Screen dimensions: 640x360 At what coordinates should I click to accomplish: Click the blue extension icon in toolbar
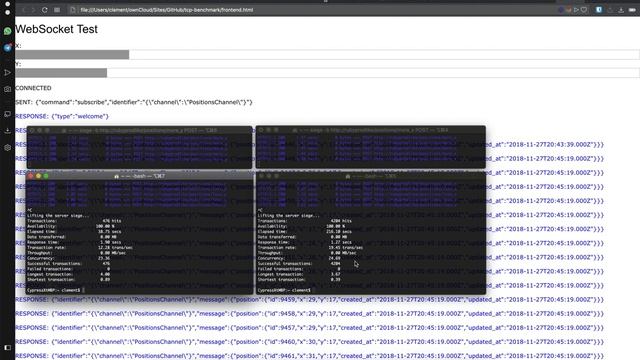pos(599,10)
